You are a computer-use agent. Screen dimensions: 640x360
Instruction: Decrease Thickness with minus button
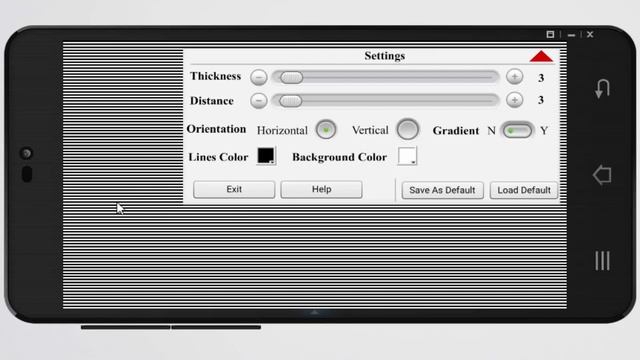(x=259, y=77)
